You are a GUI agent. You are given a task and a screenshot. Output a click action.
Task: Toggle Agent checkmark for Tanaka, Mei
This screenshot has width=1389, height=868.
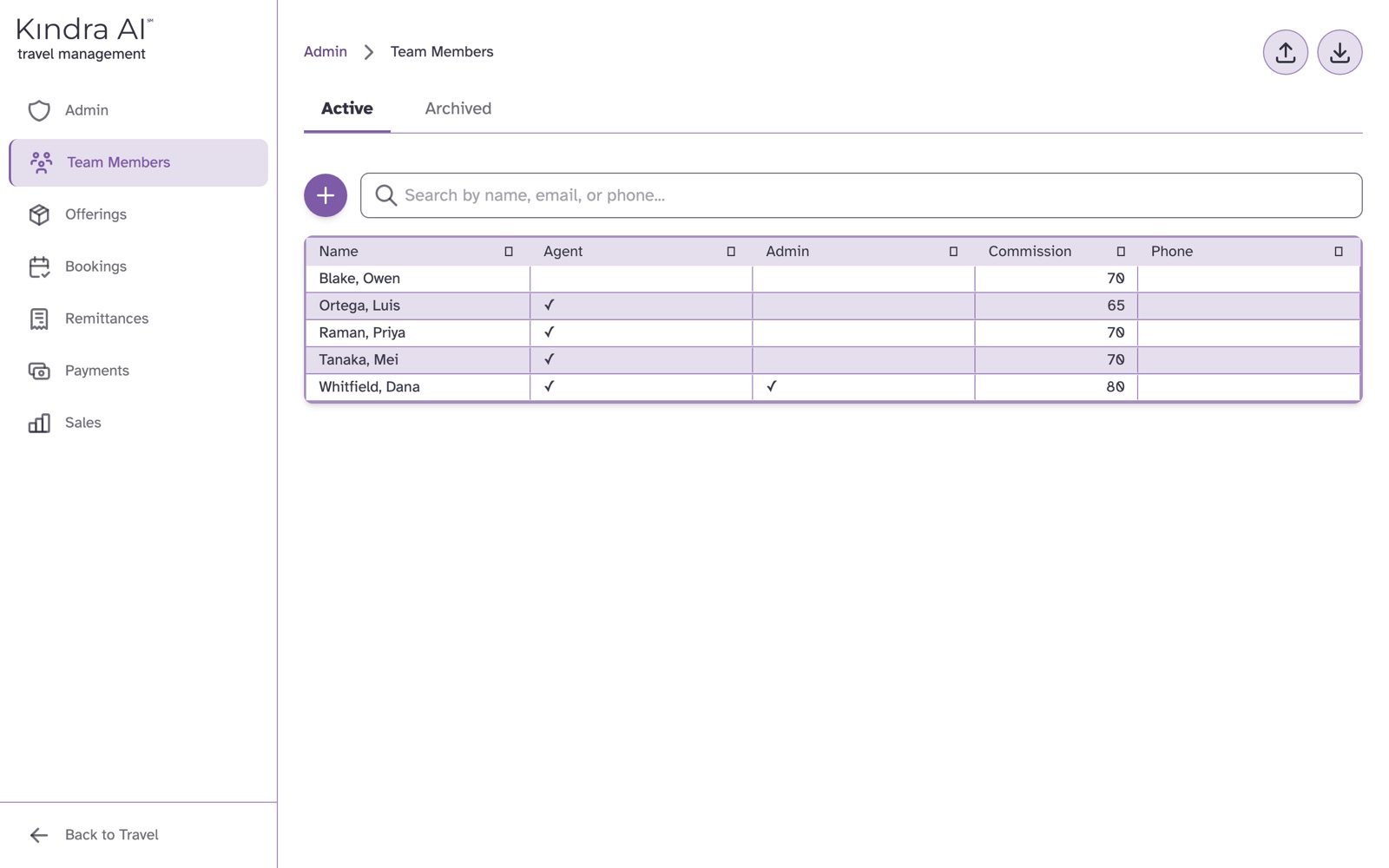pyautogui.click(x=549, y=358)
